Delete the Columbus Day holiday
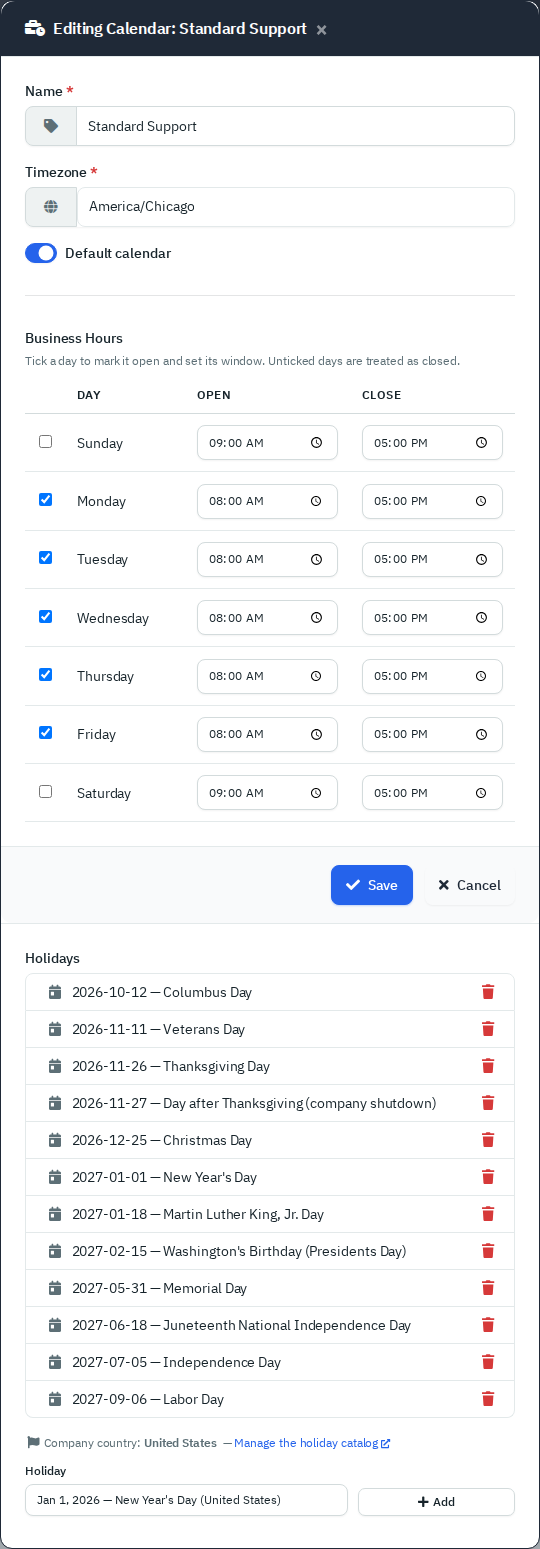Viewport: 540px width, 1549px height. click(x=488, y=992)
